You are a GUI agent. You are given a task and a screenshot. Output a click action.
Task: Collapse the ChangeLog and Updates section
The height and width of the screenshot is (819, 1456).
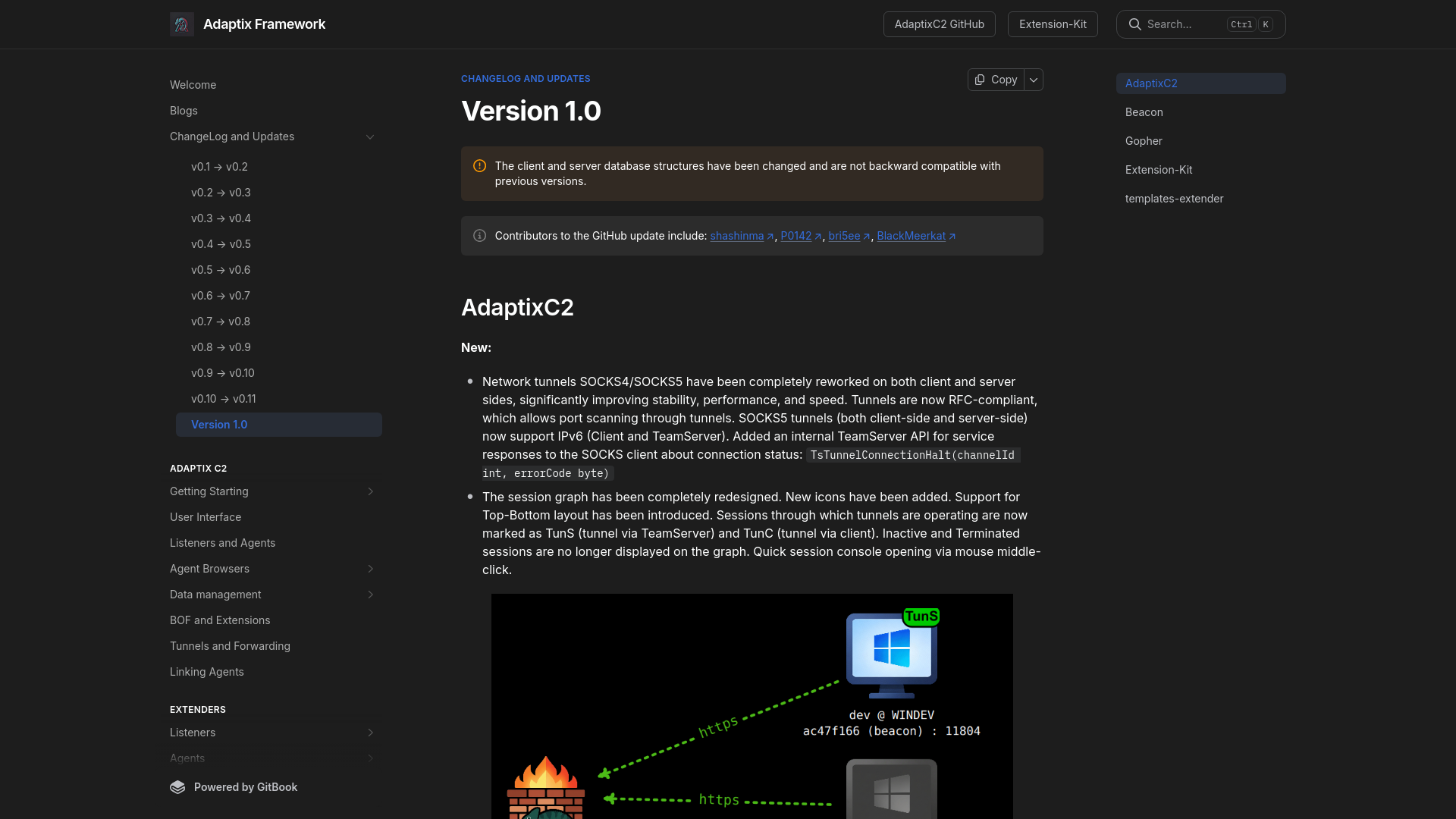(x=370, y=136)
